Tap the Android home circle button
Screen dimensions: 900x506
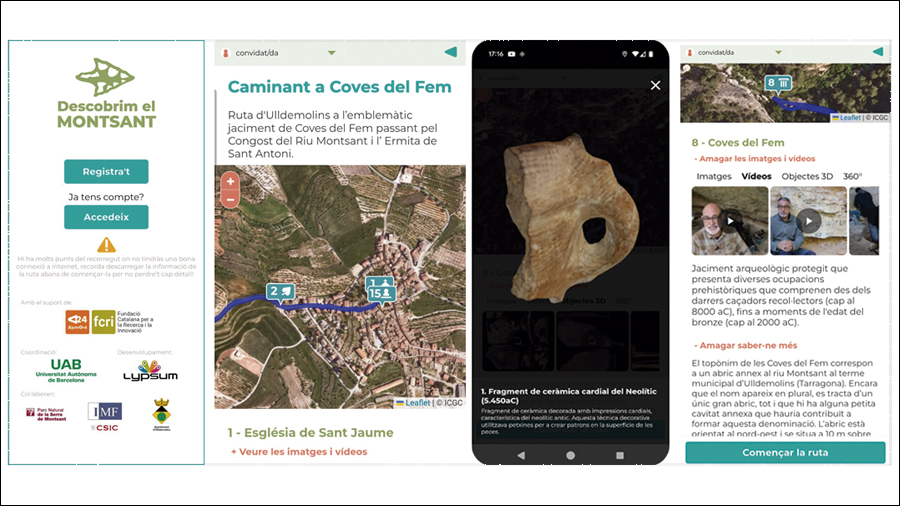tap(570, 454)
